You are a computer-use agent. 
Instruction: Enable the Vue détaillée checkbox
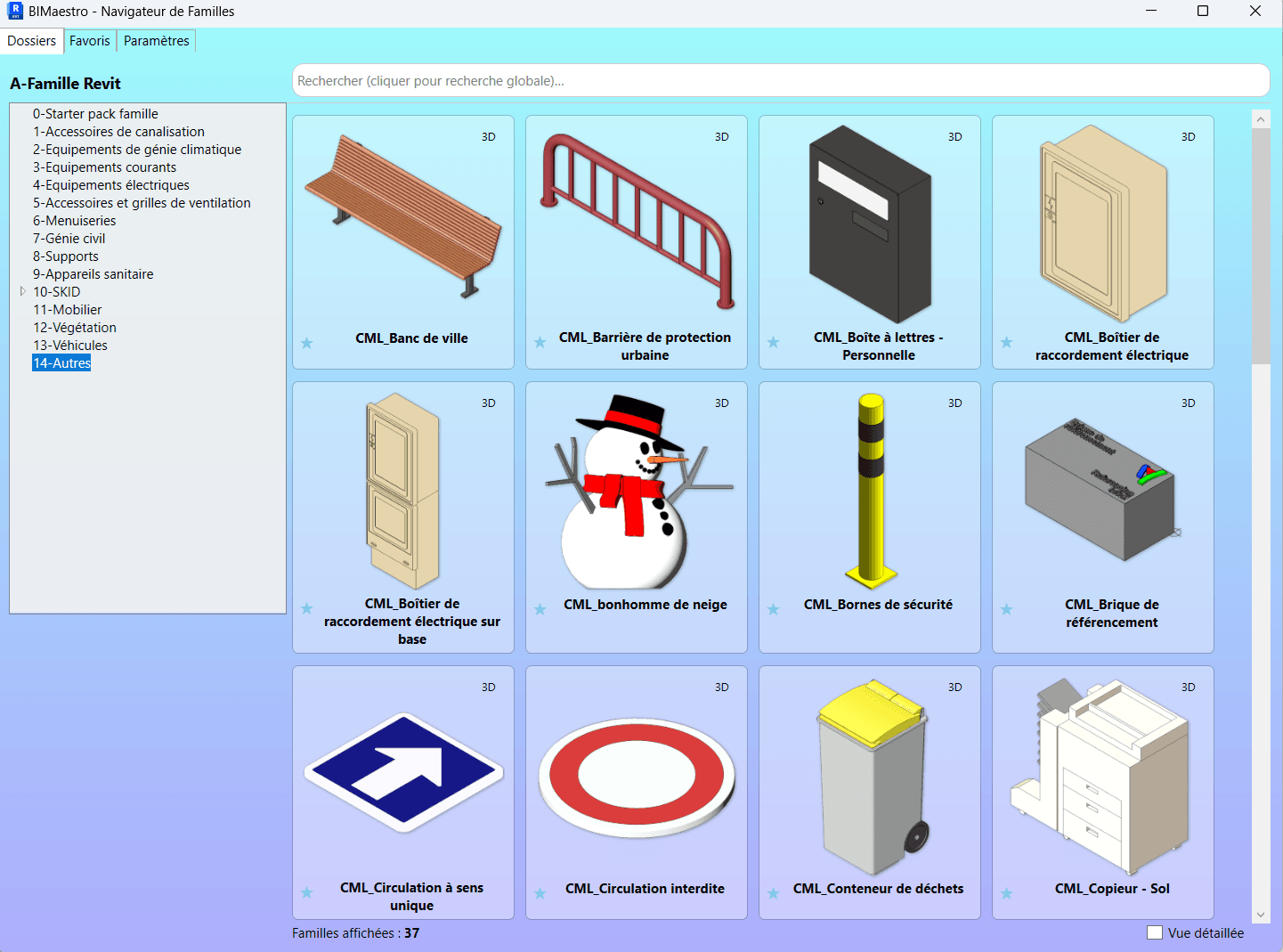1155,932
